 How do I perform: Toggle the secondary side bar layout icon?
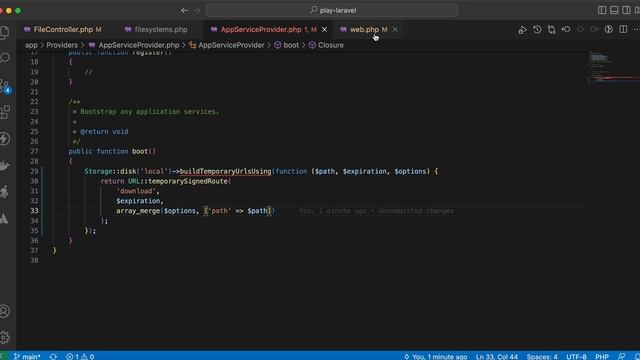(626, 10)
